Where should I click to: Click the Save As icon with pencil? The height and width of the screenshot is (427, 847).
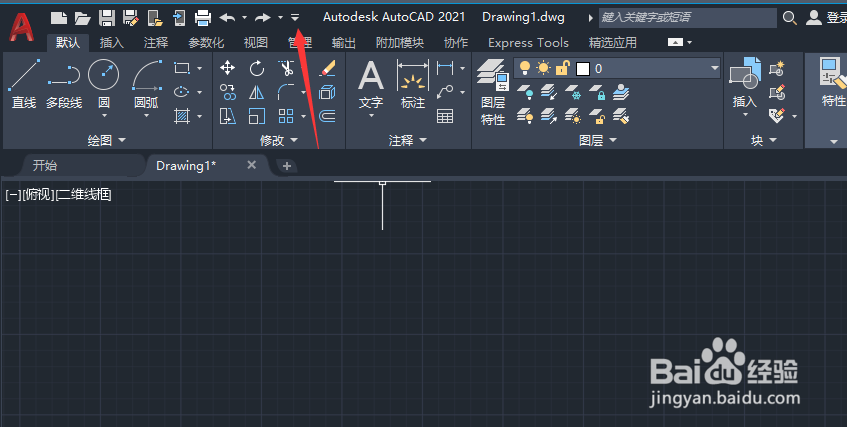point(131,18)
